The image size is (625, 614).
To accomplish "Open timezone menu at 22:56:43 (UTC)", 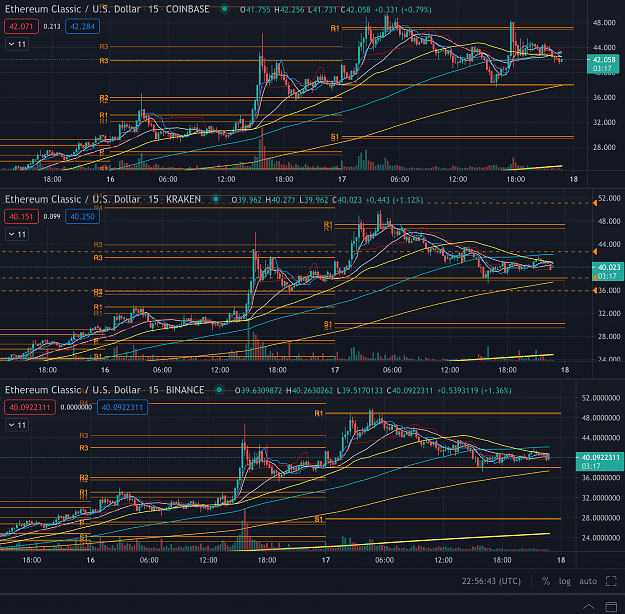I will coord(491,581).
